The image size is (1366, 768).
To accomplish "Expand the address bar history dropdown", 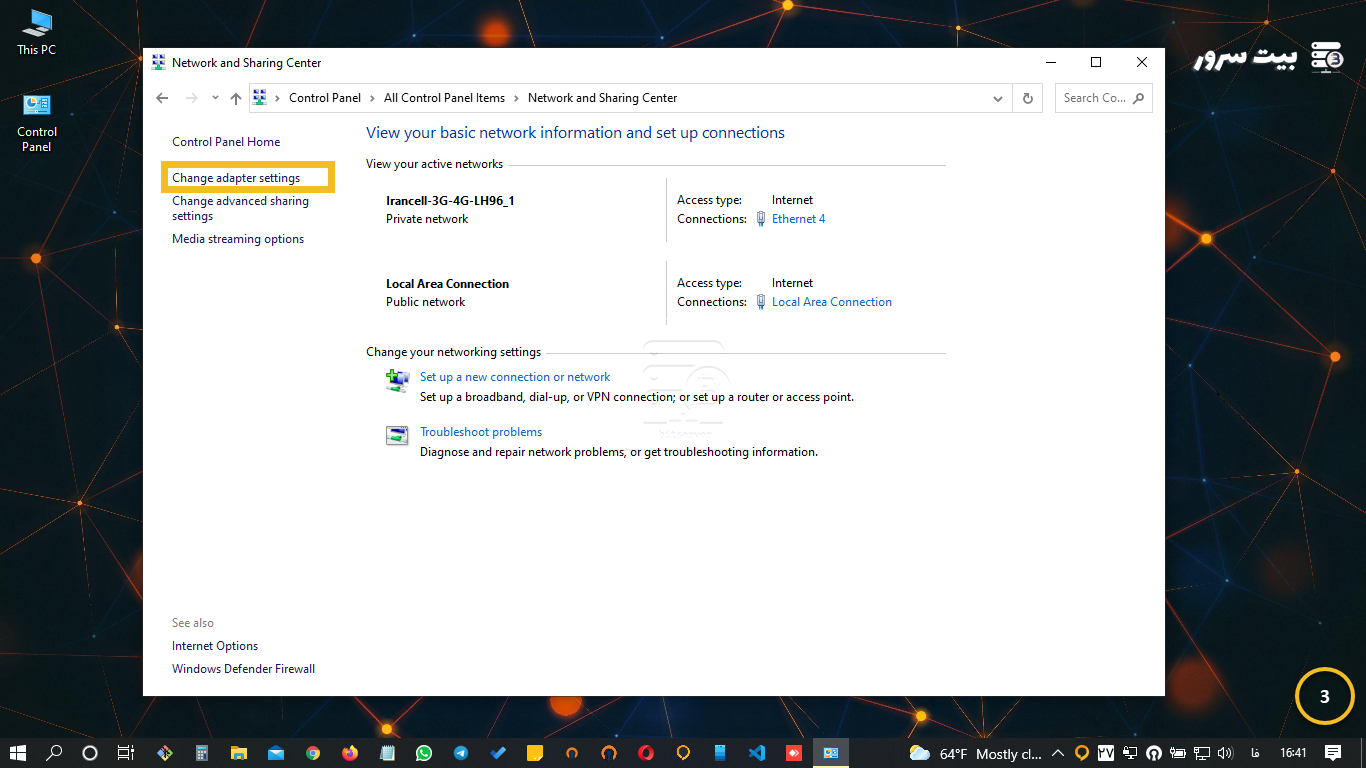I will (997, 98).
